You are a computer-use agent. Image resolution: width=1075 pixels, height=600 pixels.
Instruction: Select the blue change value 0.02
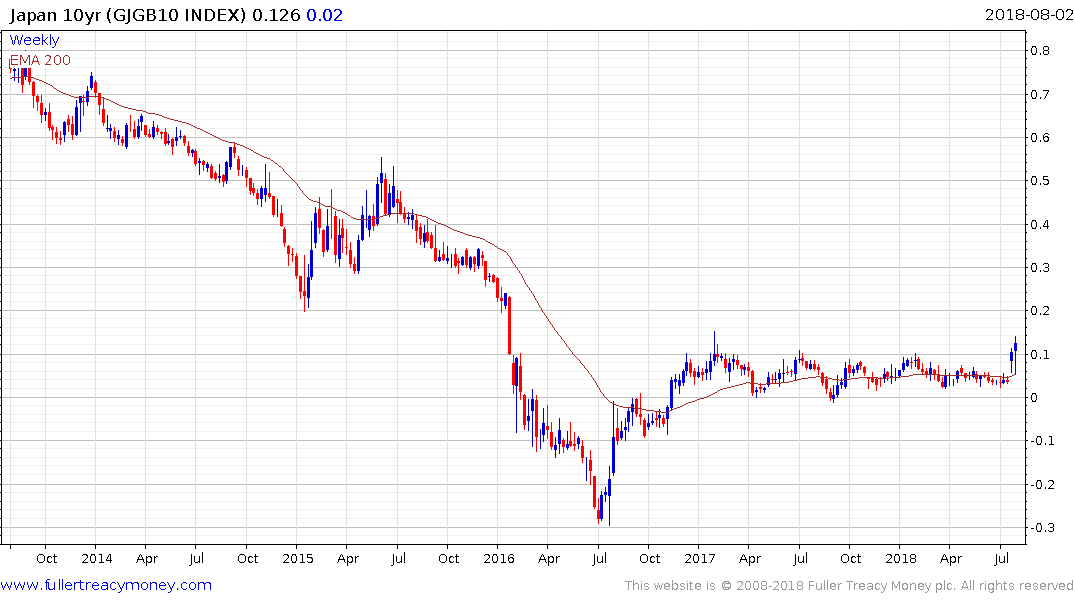tap(324, 15)
